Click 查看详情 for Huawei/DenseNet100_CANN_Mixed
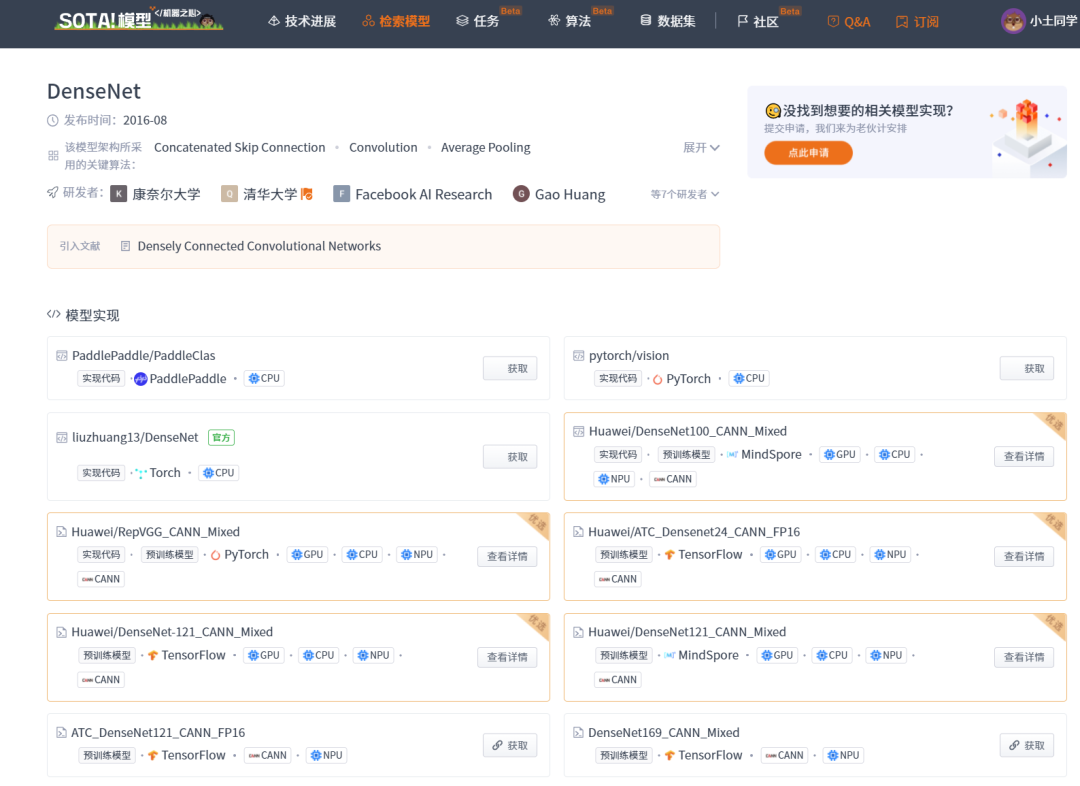The height and width of the screenshot is (786, 1080). (x=1024, y=456)
